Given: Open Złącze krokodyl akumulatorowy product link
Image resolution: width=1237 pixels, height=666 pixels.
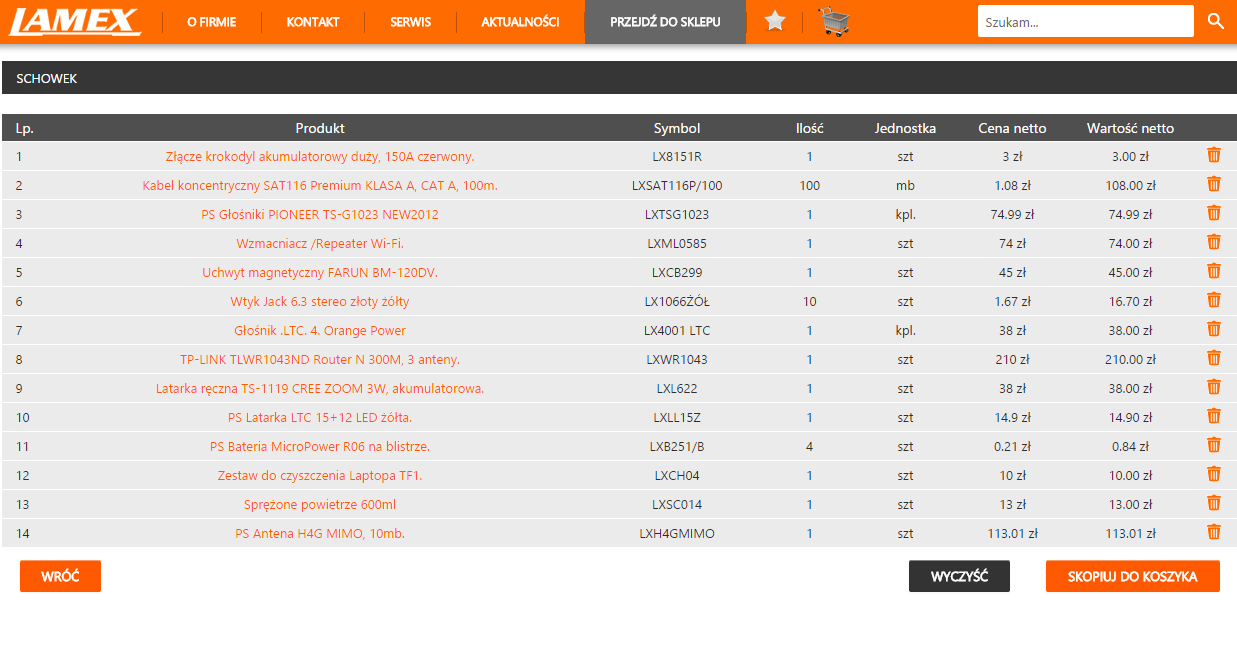Looking at the screenshot, I should point(320,157).
